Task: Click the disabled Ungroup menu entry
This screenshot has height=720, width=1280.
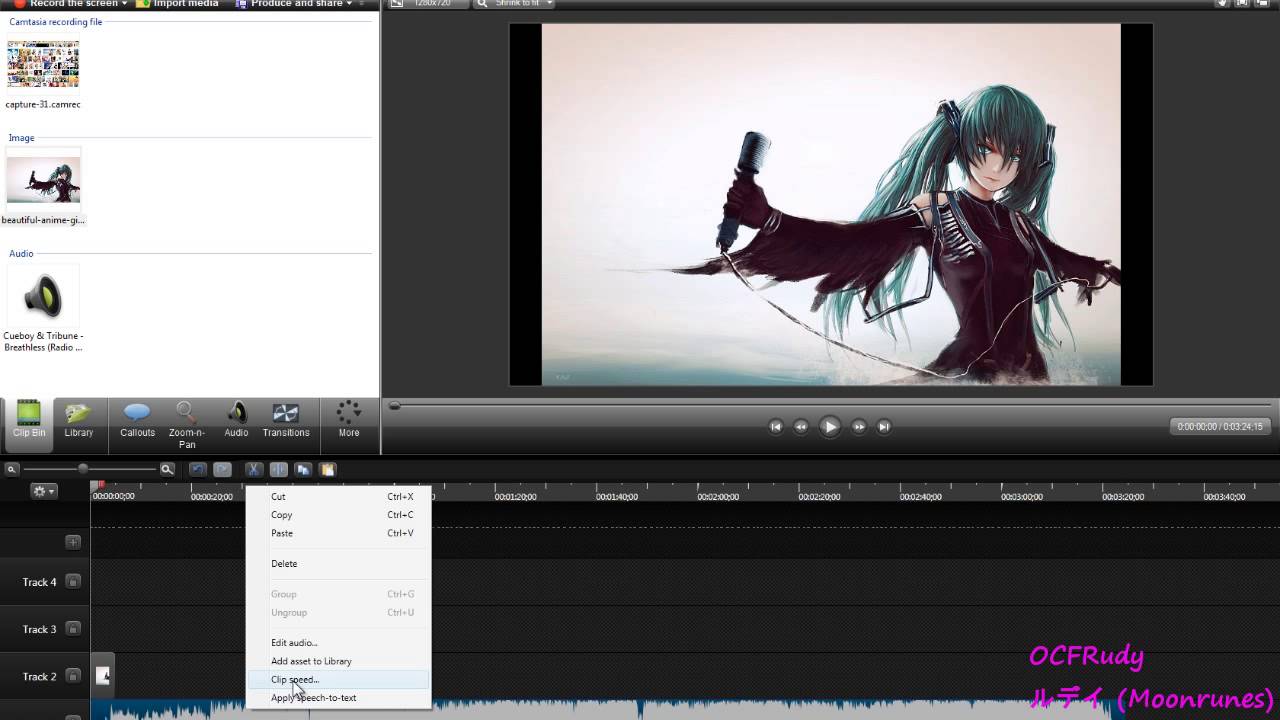Action: pos(339,612)
